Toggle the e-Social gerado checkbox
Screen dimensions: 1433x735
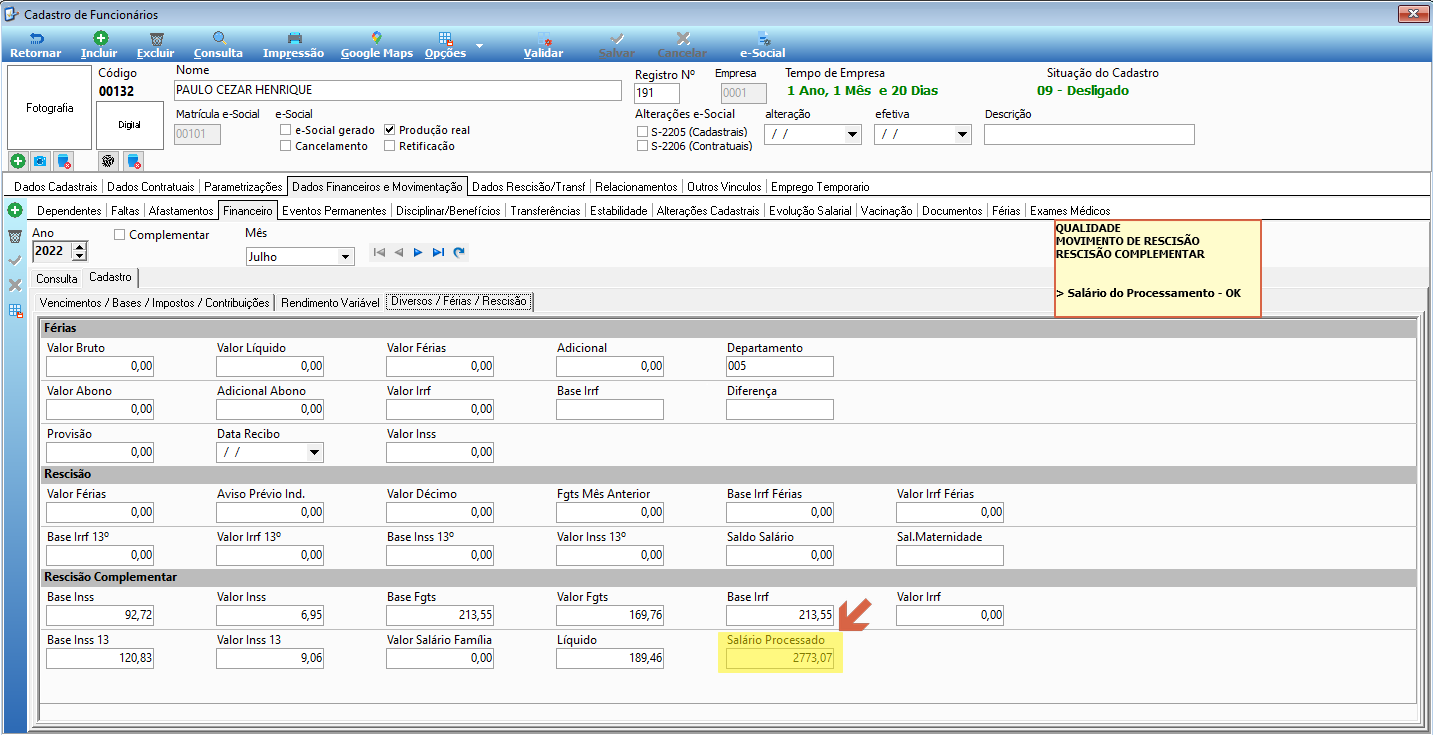coord(286,130)
